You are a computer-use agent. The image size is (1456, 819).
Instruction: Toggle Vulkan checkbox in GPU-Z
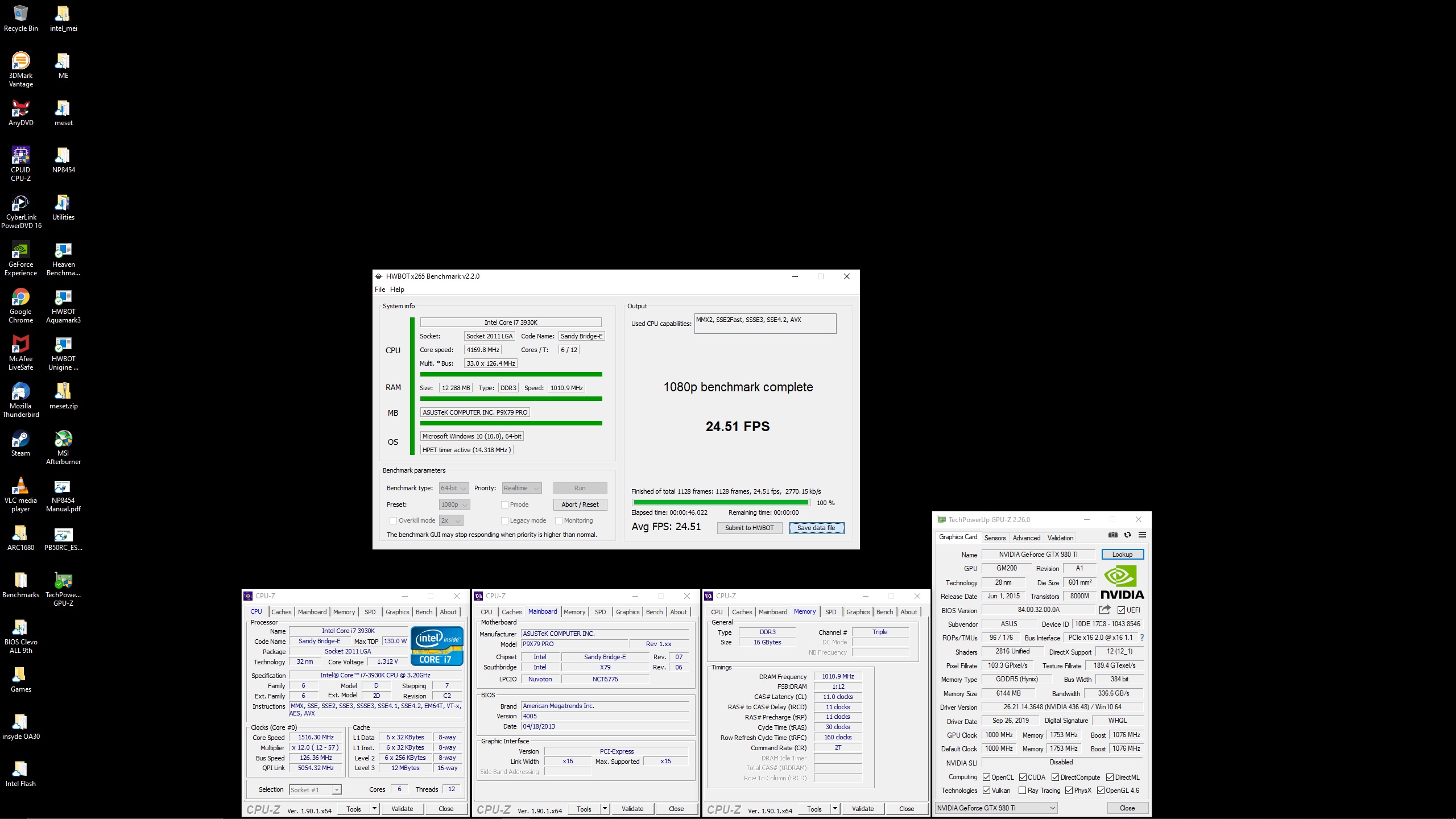(986, 791)
